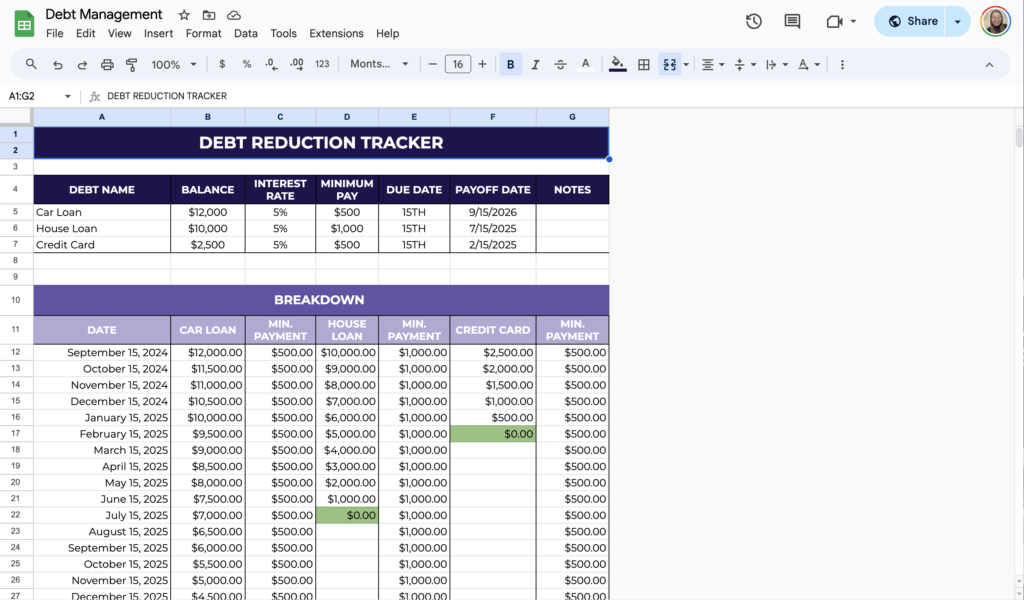The height and width of the screenshot is (600, 1024).
Task: Expand the Name box dropdown arrow
Action: 68,96
